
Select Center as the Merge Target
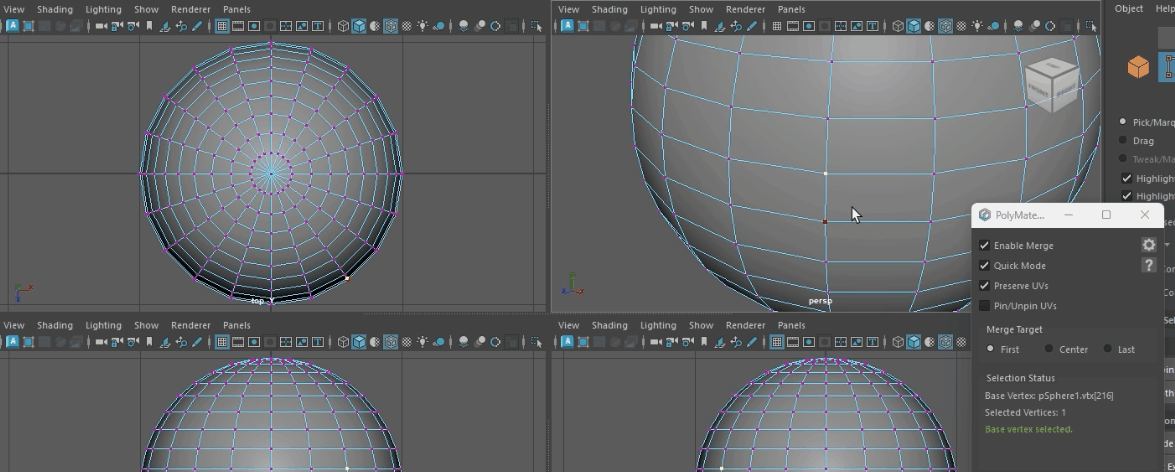pos(1049,349)
